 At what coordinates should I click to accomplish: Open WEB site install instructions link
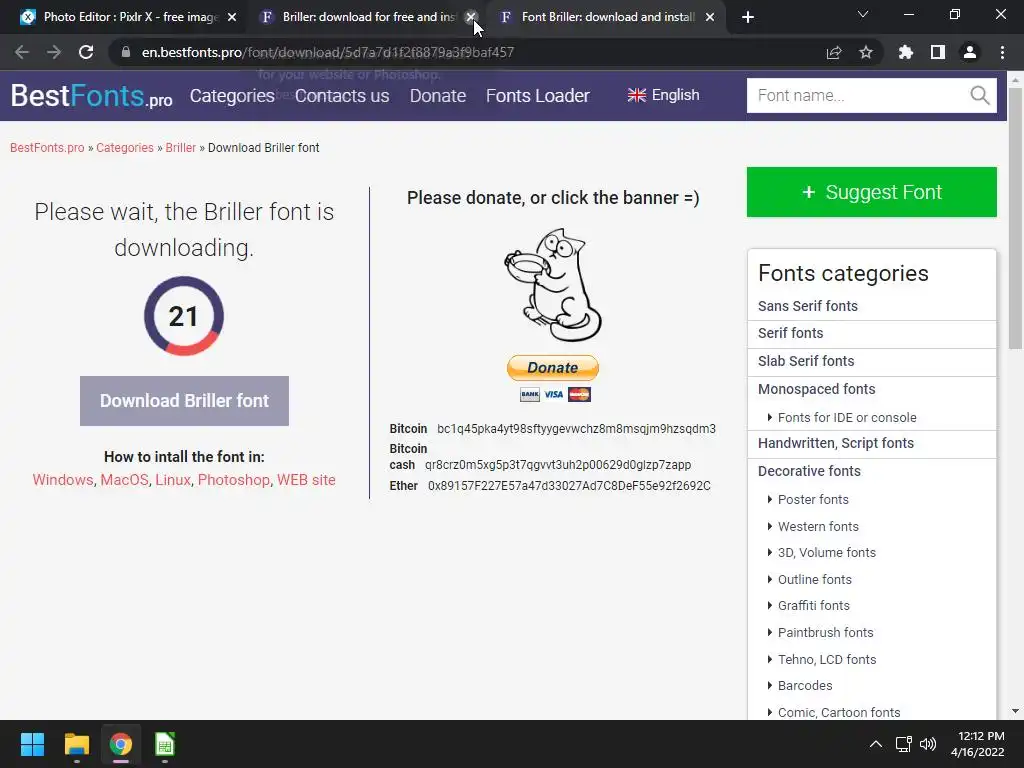pyautogui.click(x=306, y=480)
